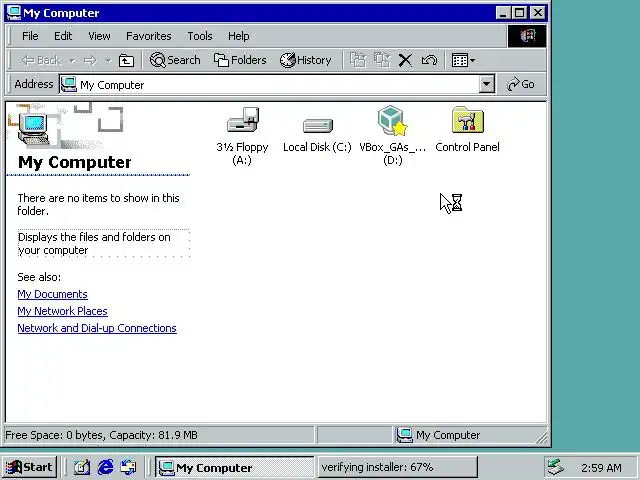The height and width of the screenshot is (480, 640).
Task: Launch Outlook Express from quick launch
Action: (128, 467)
